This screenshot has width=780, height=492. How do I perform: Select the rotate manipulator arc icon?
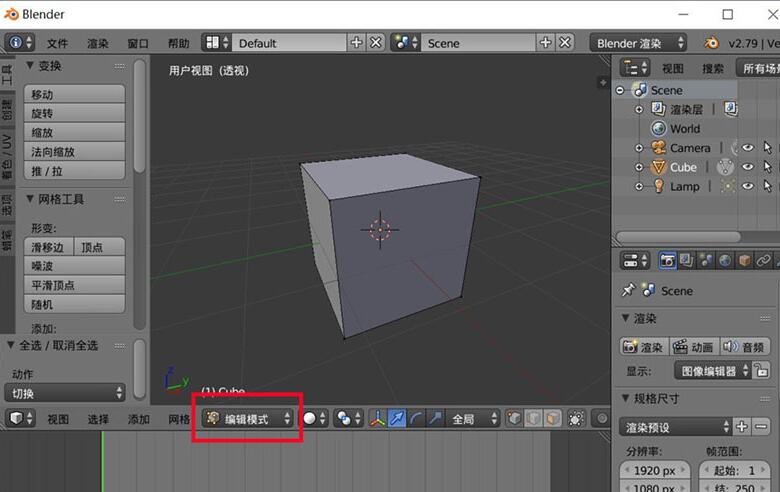click(x=416, y=419)
